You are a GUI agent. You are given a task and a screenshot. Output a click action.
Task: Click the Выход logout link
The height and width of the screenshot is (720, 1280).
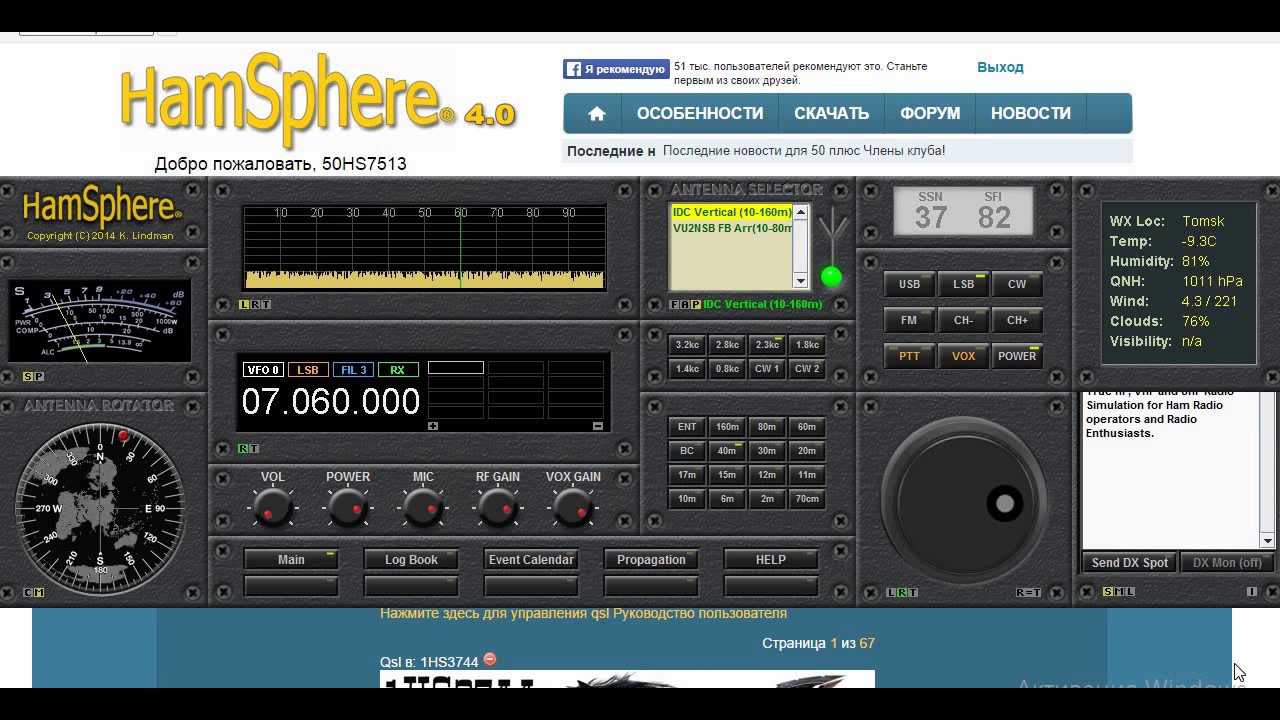click(1000, 67)
